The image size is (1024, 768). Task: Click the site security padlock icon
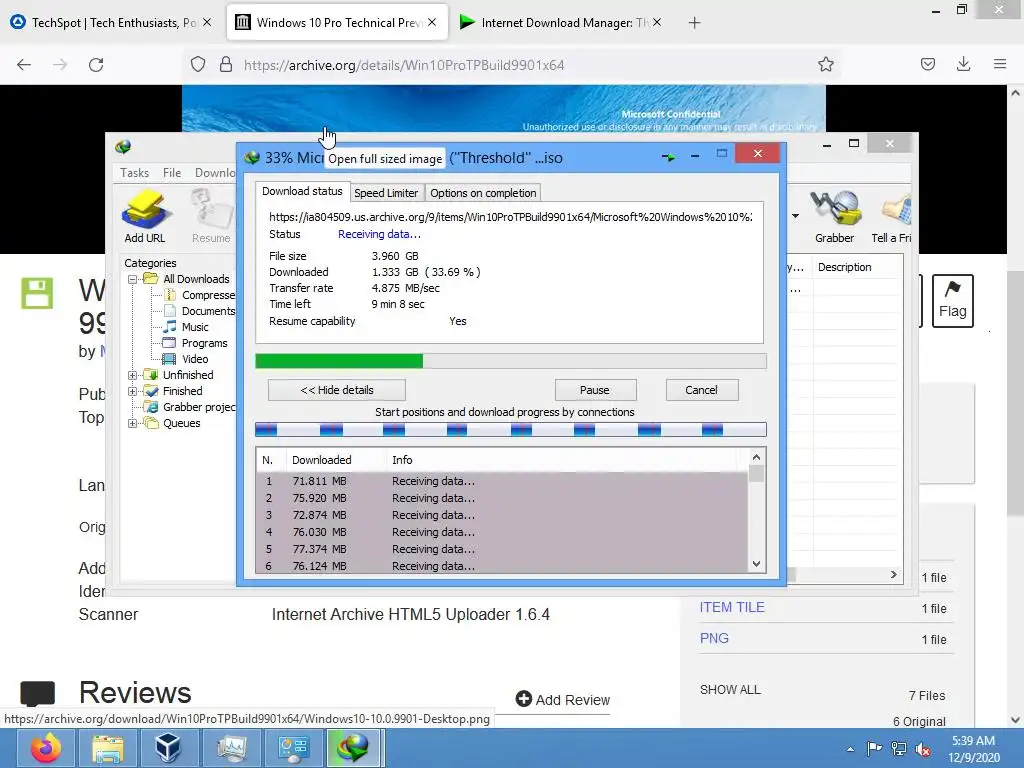tap(226, 64)
